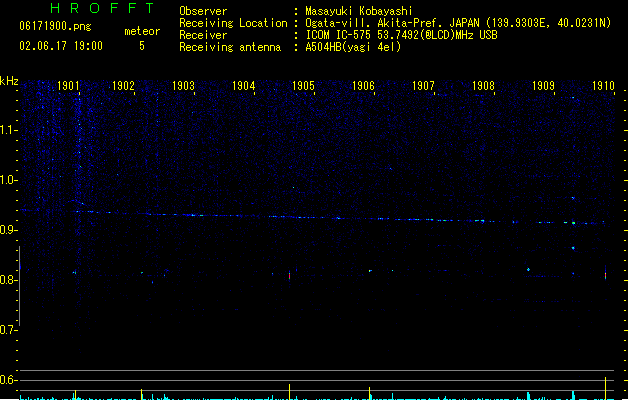629x400 pixels.
Task: Click the Receiving antenna label
Action: pos(230,47)
